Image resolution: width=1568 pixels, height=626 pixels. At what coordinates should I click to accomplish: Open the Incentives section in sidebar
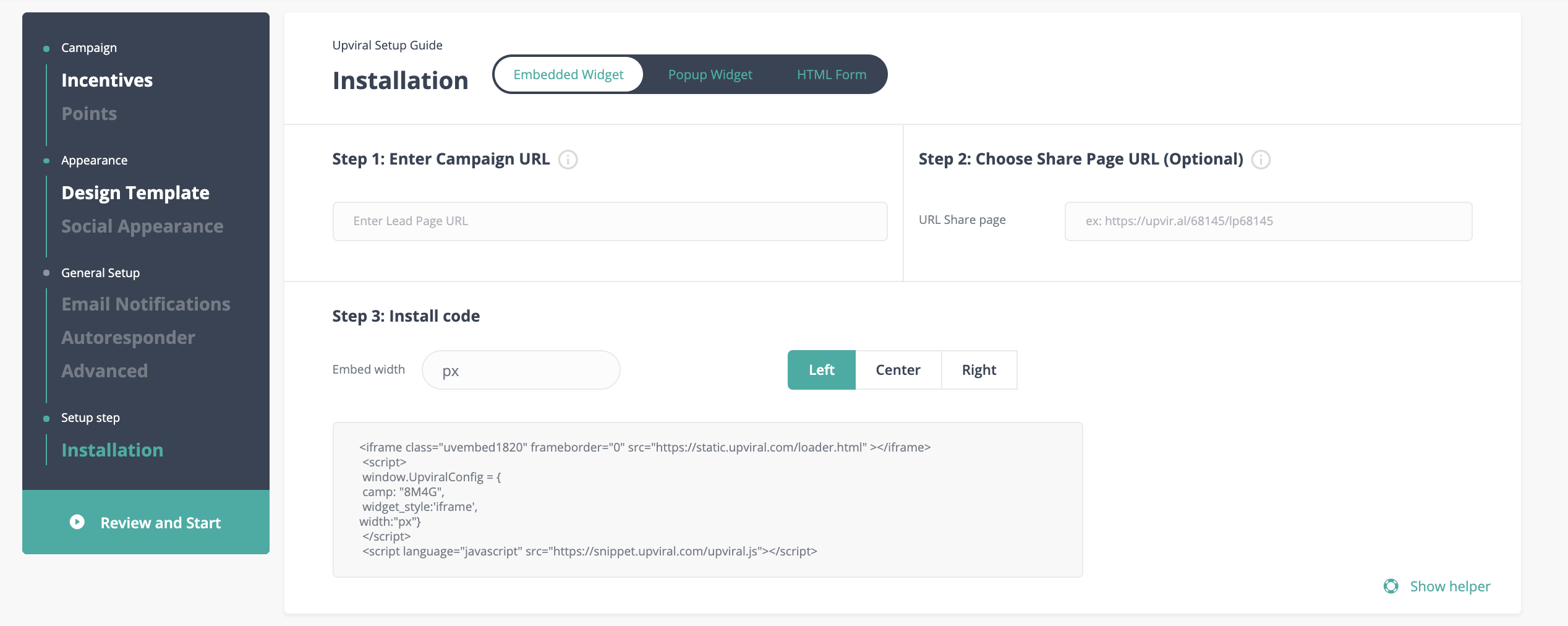pyautogui.click(x=107, y=80)
